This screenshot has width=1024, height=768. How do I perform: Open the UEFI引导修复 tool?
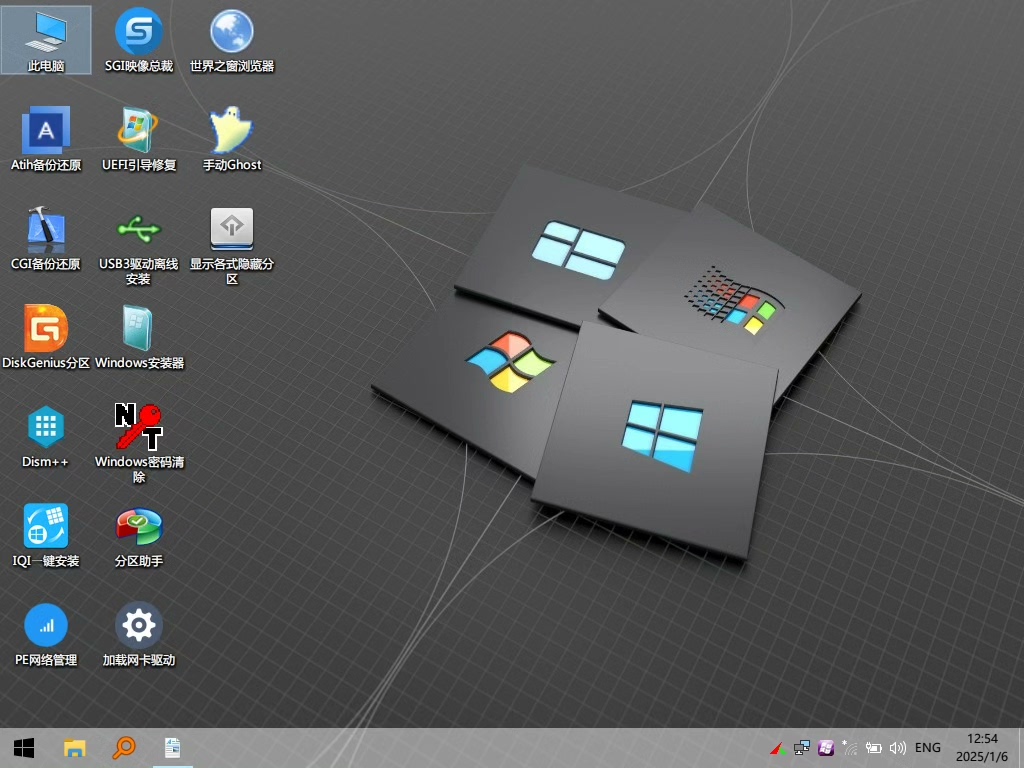[138, 130]
